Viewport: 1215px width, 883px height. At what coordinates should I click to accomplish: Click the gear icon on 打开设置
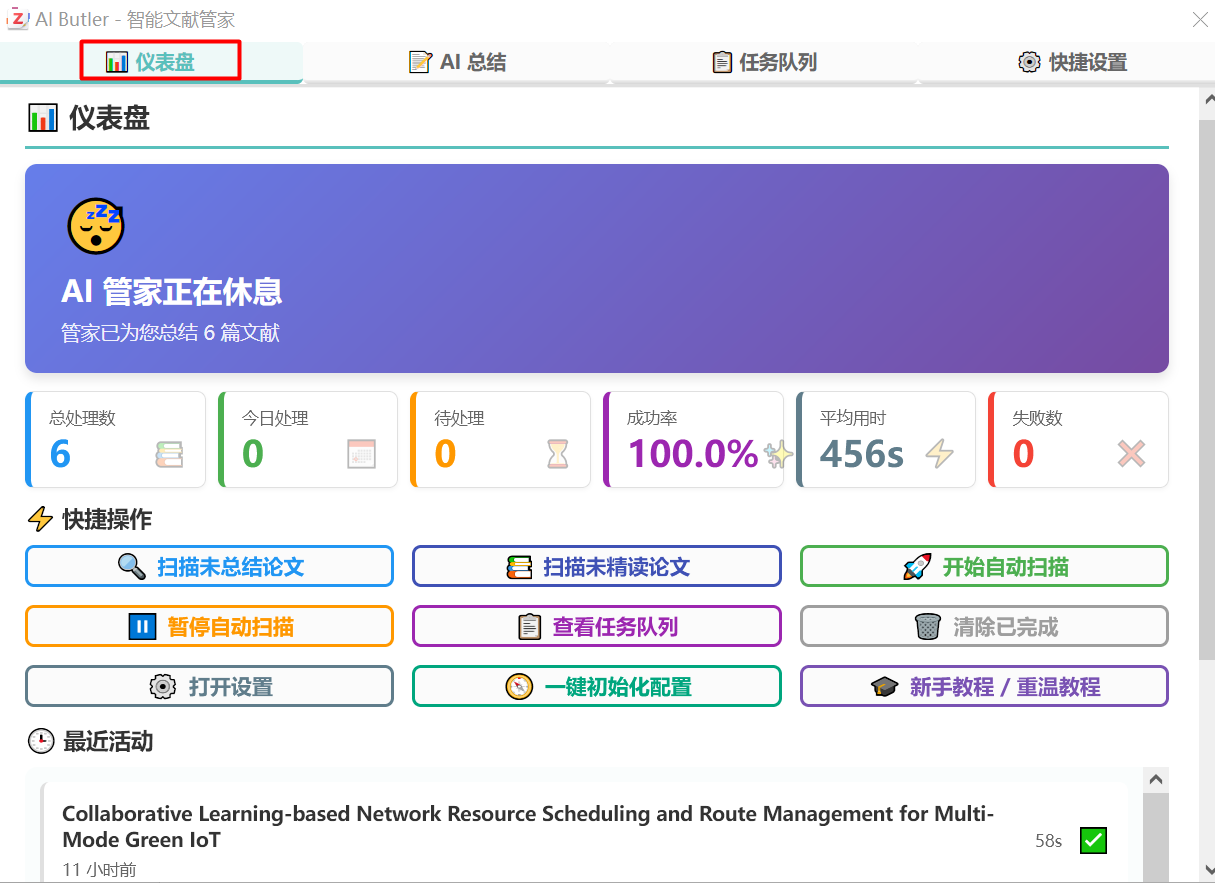click(x=162, y=687)
